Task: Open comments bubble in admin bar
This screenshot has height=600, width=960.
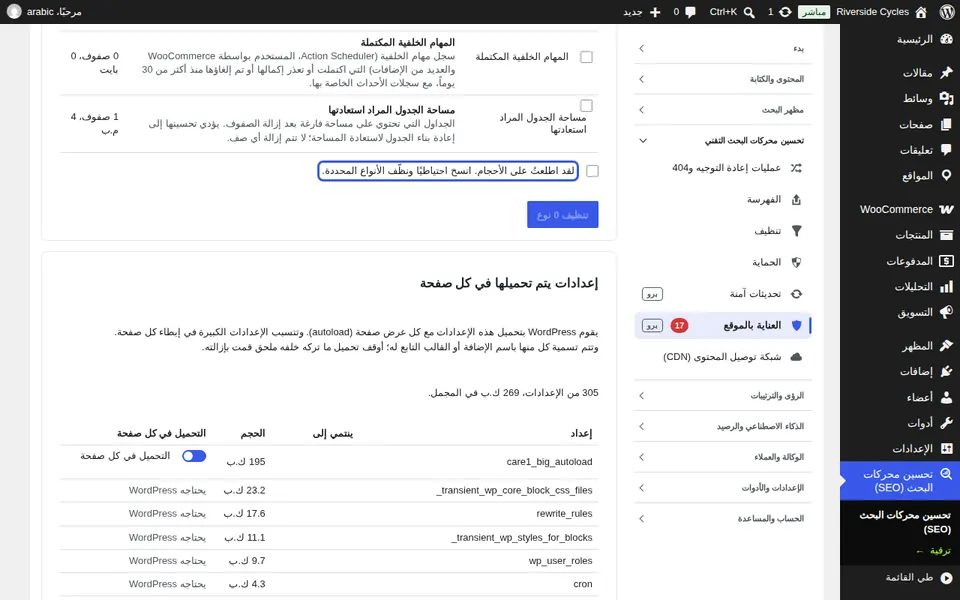Action: (684, 12)
